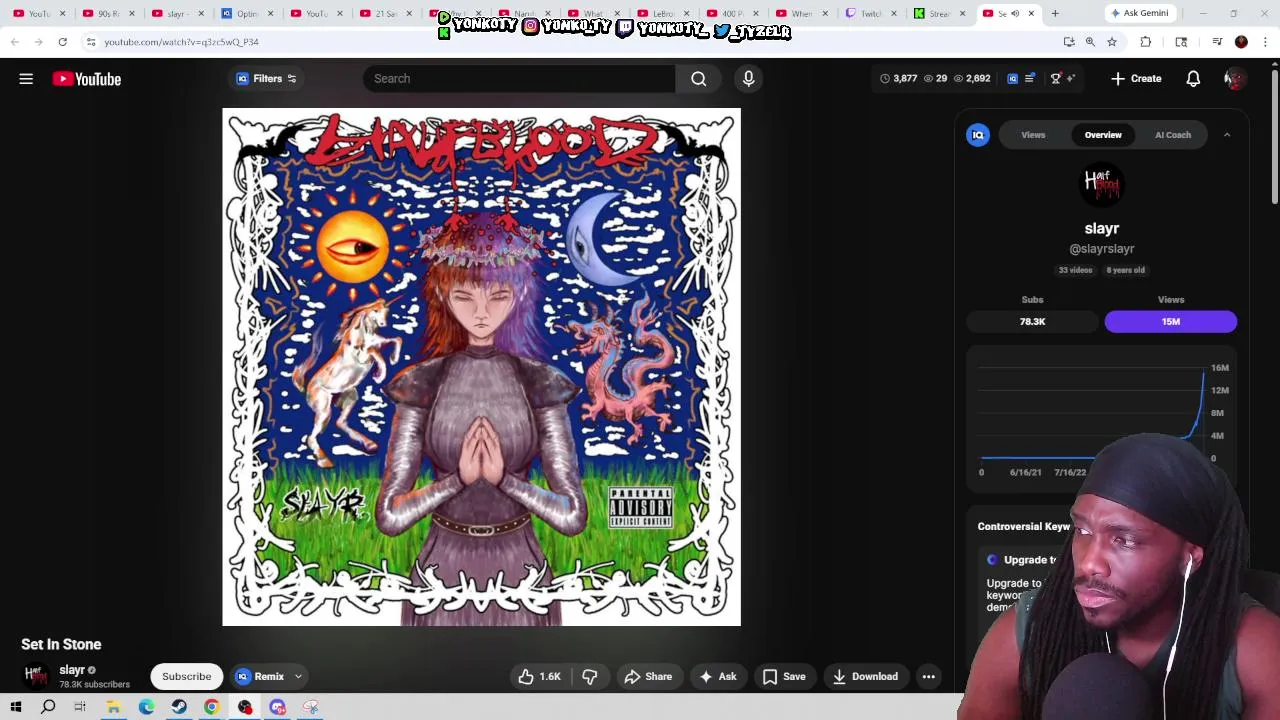Click the 8 years old chip
Viewport: 1280px width, 720px height.
point(1125,270)
